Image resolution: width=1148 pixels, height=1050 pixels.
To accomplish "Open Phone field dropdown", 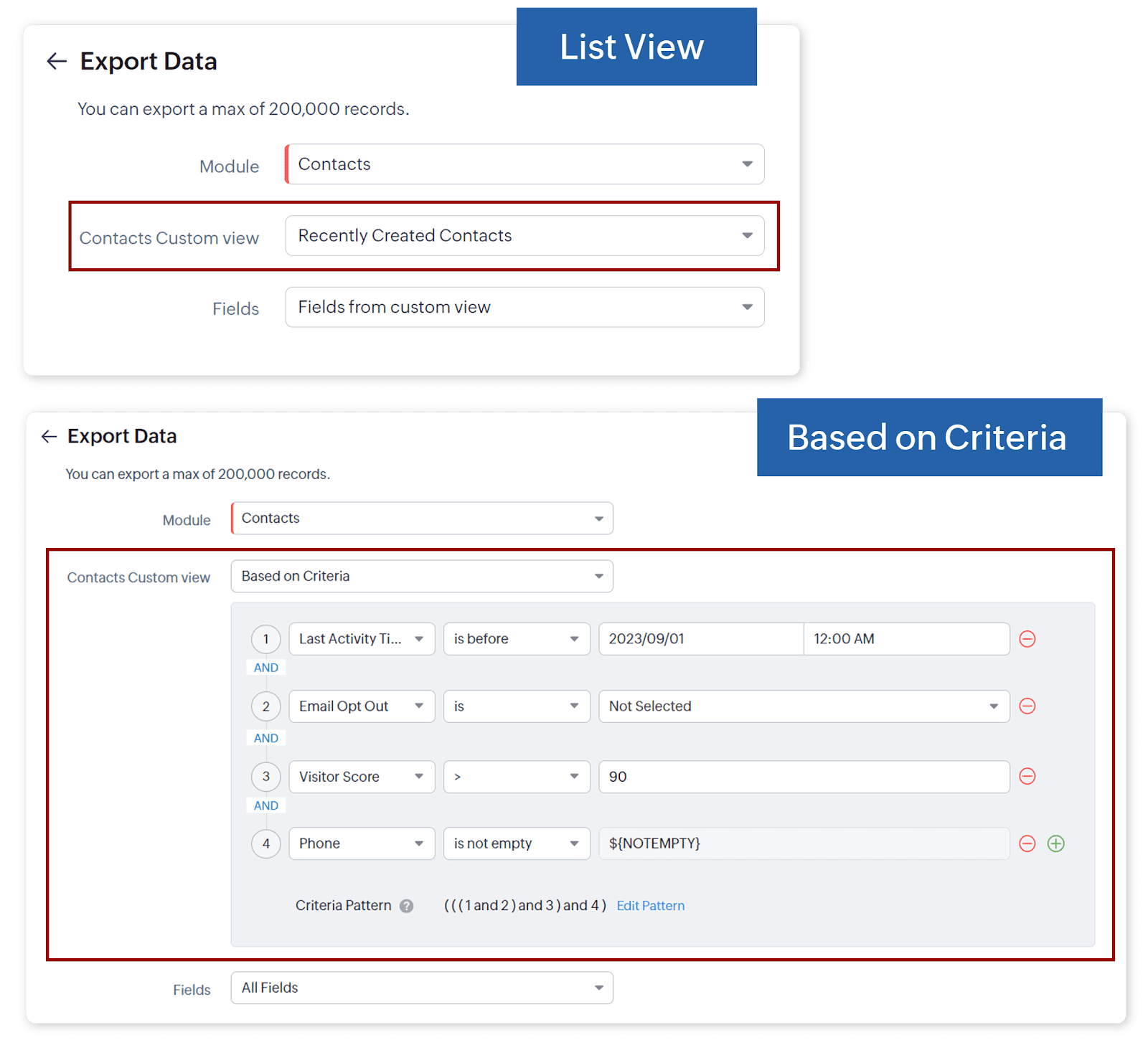I will tap(362, 843).
